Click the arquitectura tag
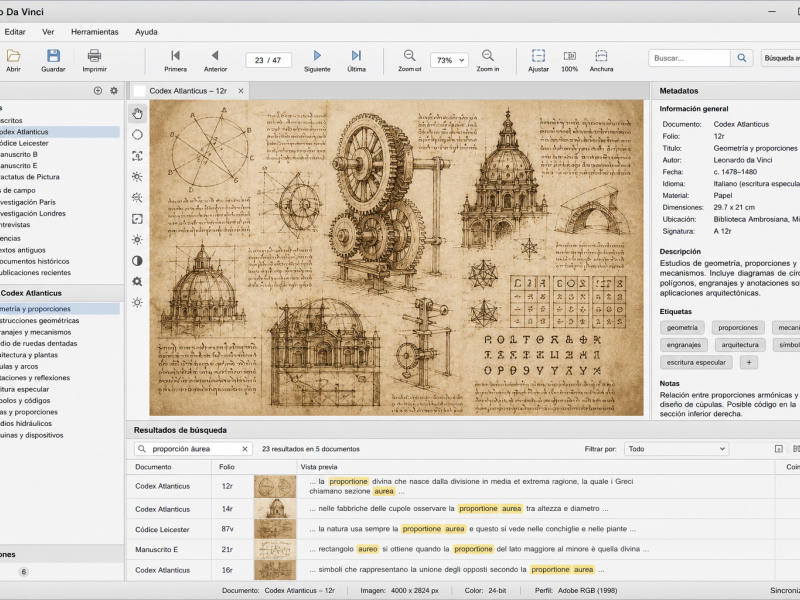800x600 pixels. 740,345
